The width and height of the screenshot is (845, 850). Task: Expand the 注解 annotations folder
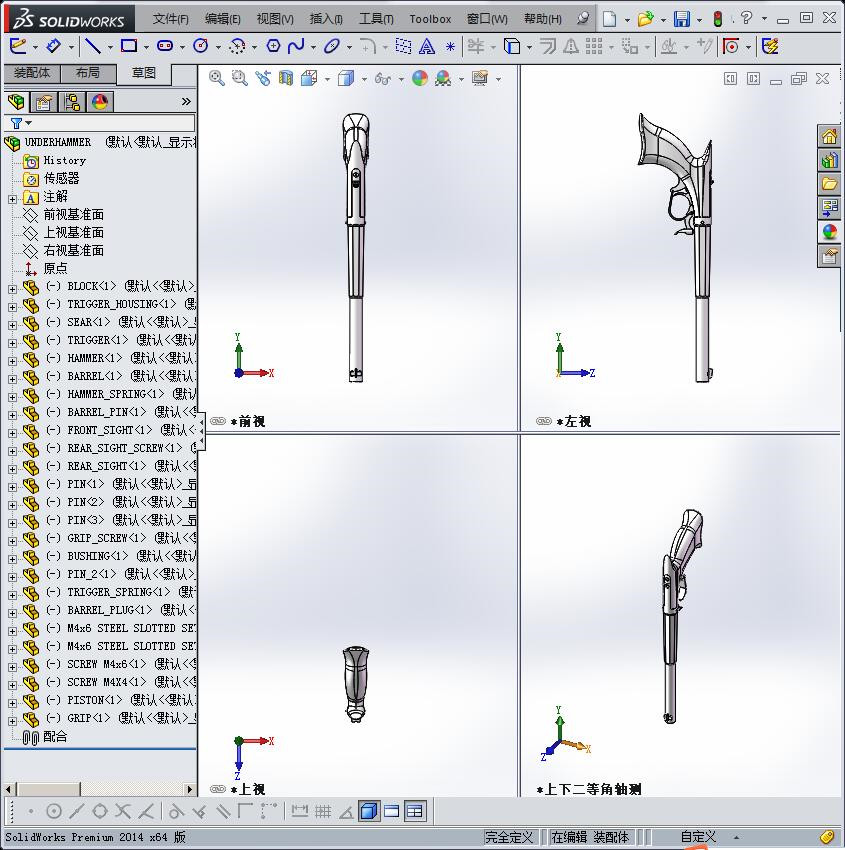click(12, 198)
